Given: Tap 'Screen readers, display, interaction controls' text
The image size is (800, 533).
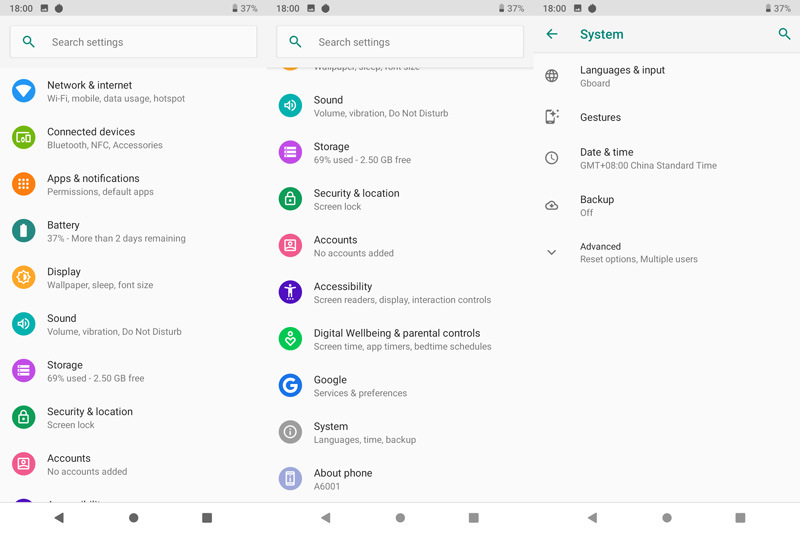Looking at the screenshot, I should pyautogui.click(x=402, y=300).
